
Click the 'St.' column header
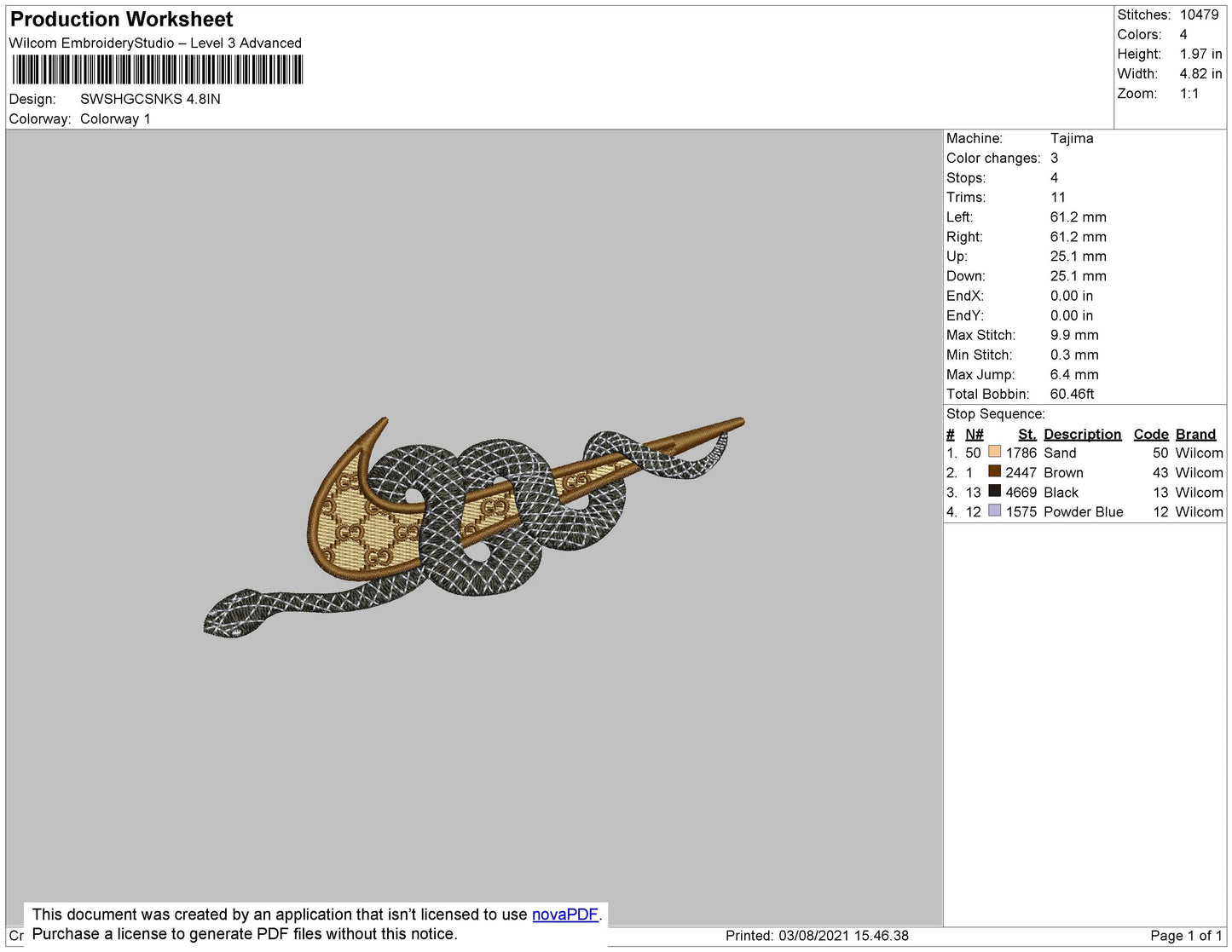click(x=1027, y=434)
